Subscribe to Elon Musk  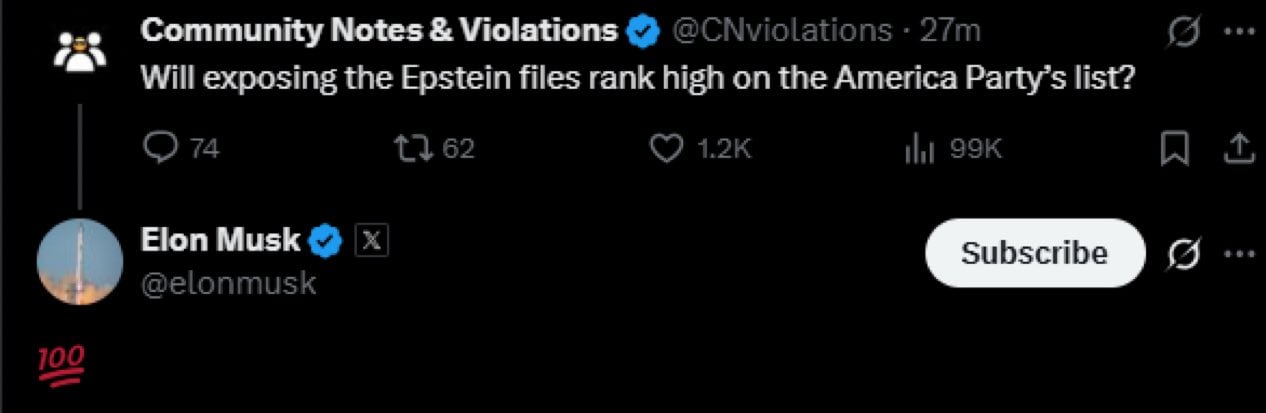click(1034, 253)
